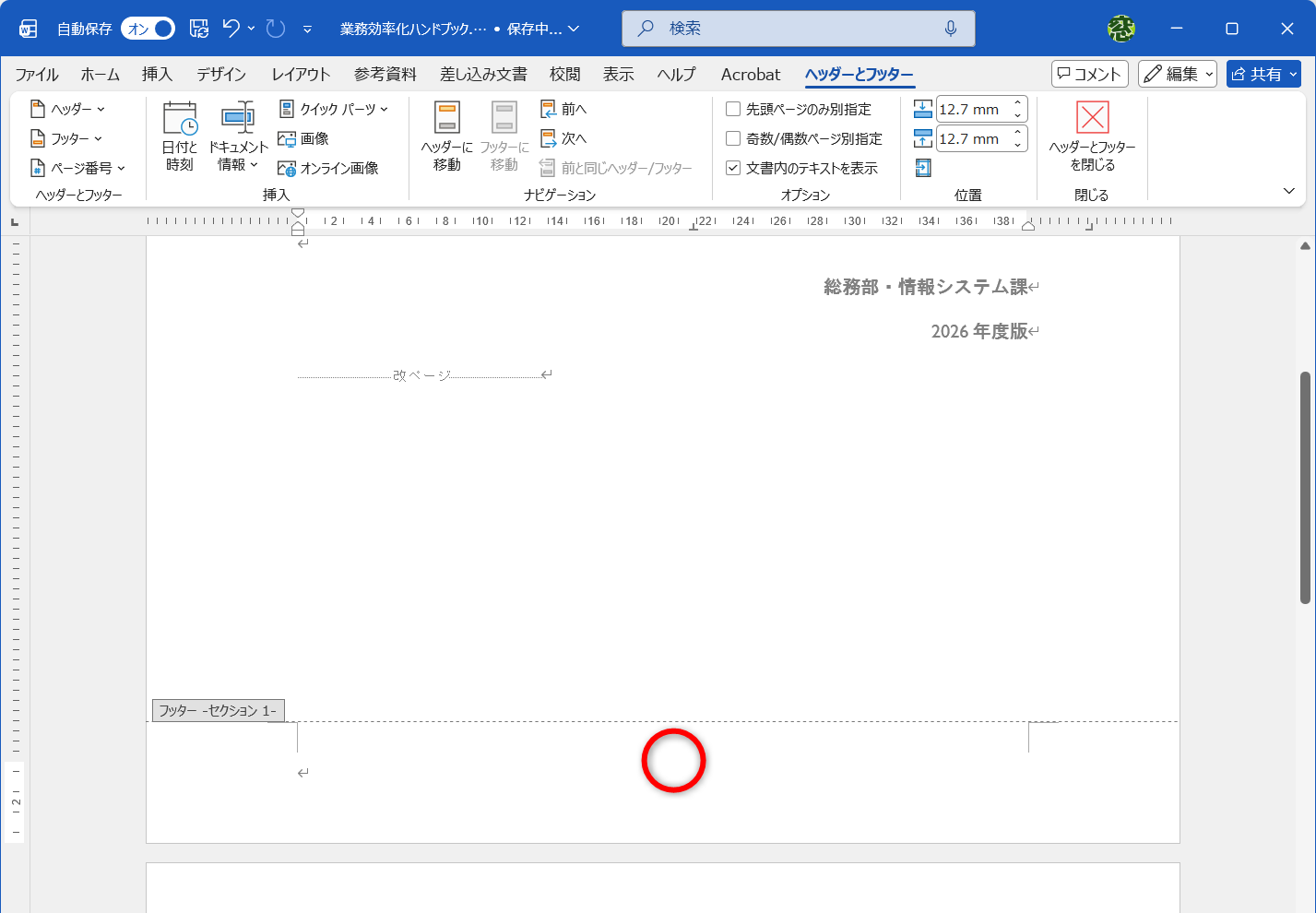Click the vertical scrollbar thumb
The width and height of the screenshot is (1316, 913).
(x=1305, y=488)
